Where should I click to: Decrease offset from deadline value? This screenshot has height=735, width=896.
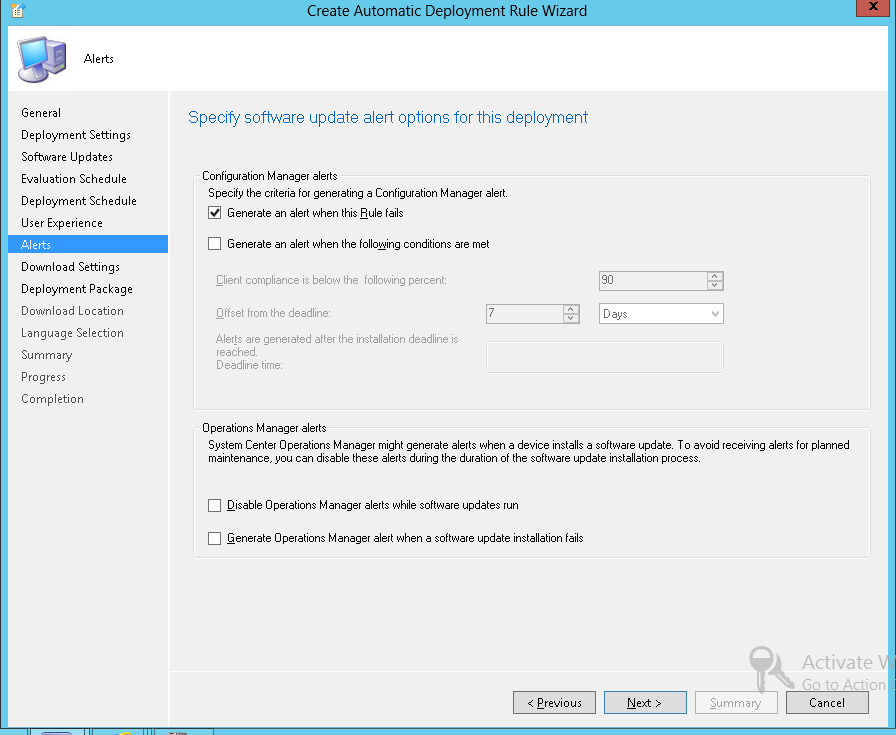click(x=570, y=318)
